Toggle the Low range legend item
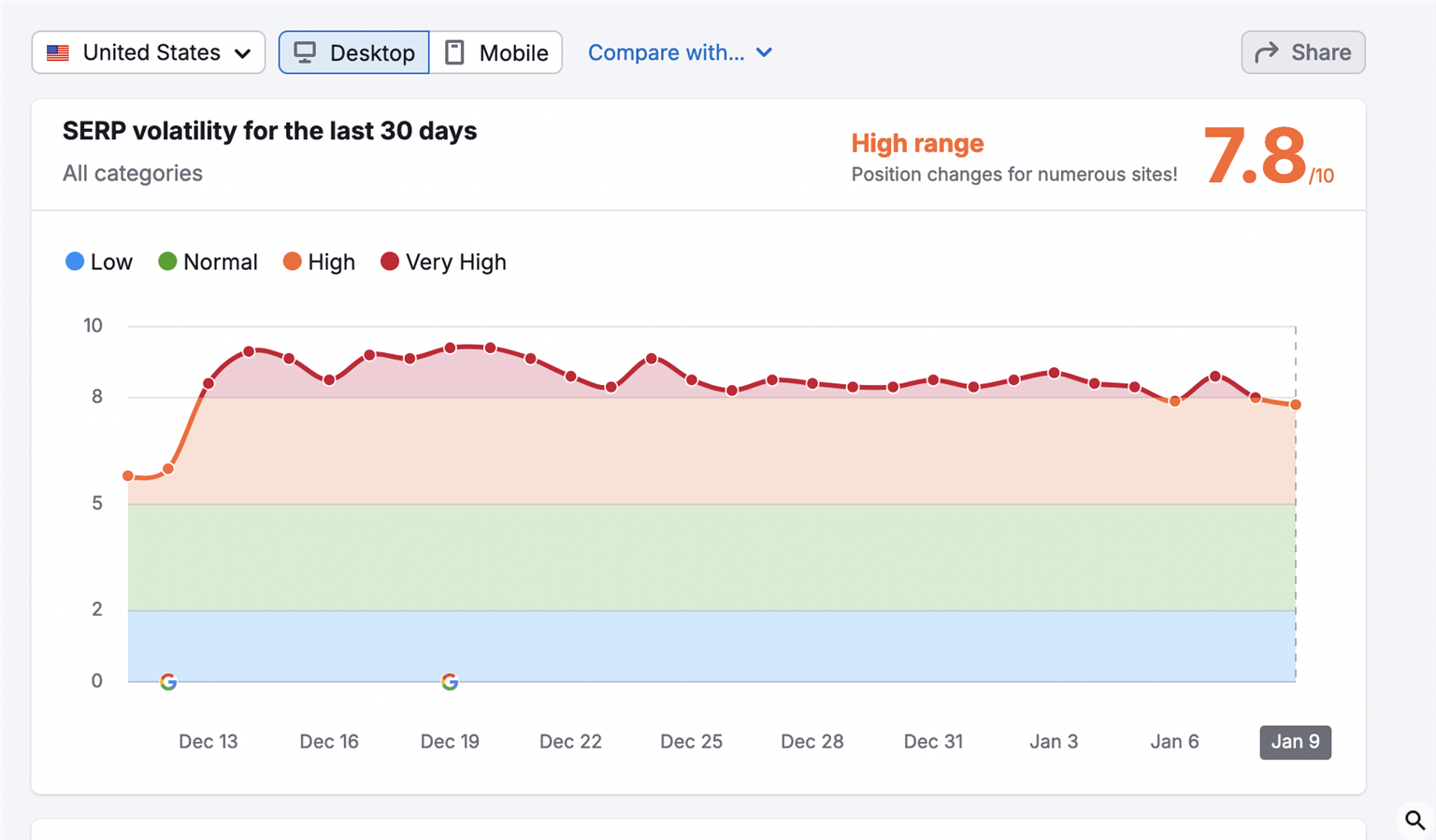This screenshot has width=1436, height=840. (x=99, y=263)
